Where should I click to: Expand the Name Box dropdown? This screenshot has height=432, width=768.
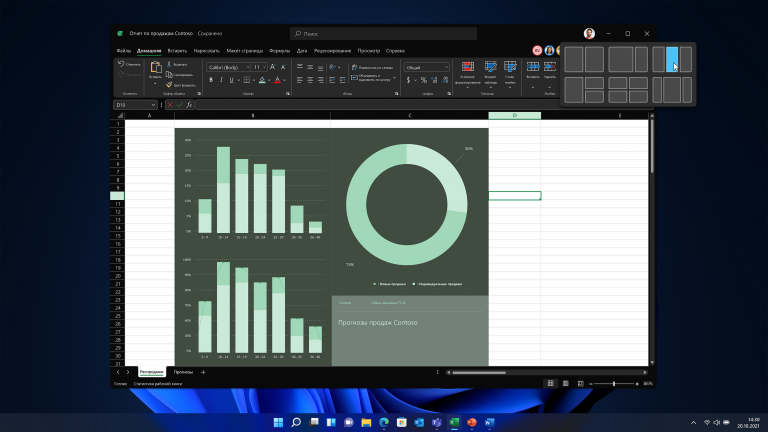(153, 104)
